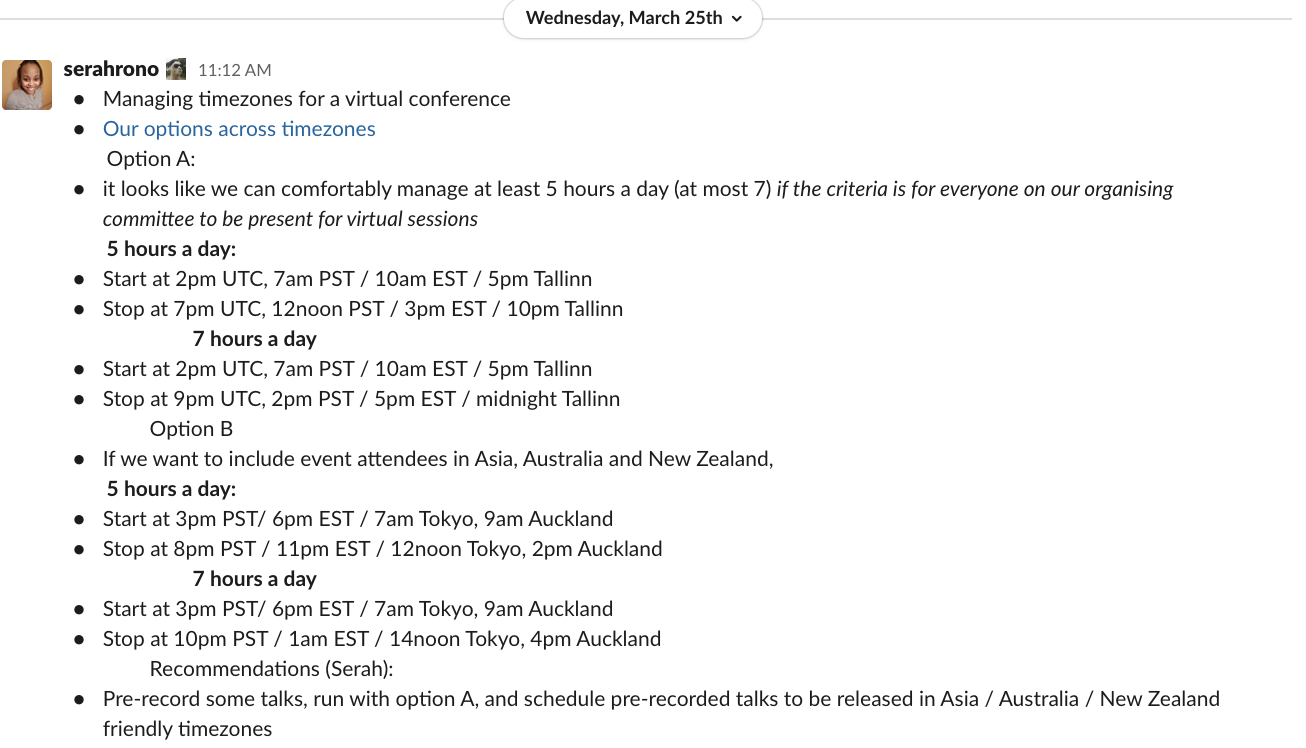Viewport: 1306px width, 748px height.
Task: Click serahrono's profile avatar photo
Action: tap(27, 85)
